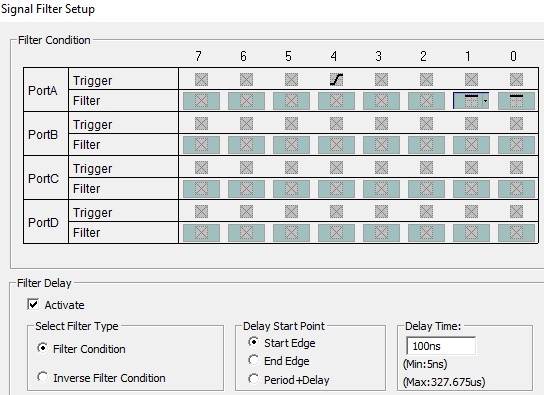Viewport: 544px width, 395px height.
Task: Toggle the Activate filter delay checkbox
Action: (x=33, y=304)
